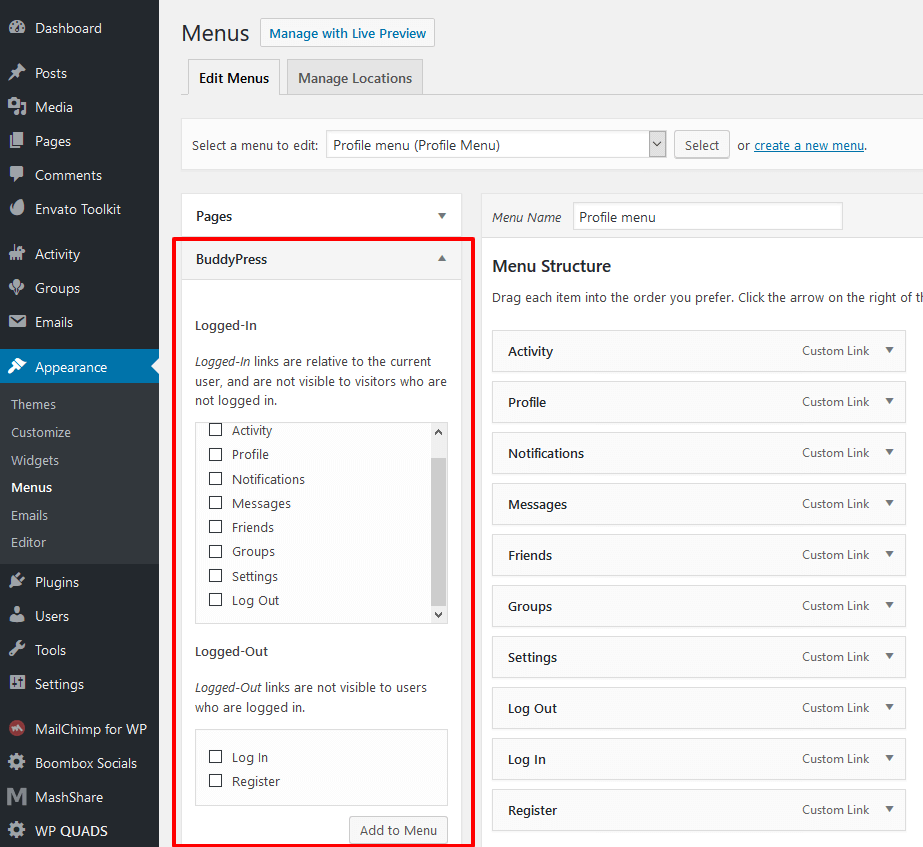Click the Appearance paintbrush icon

[17, 366]
